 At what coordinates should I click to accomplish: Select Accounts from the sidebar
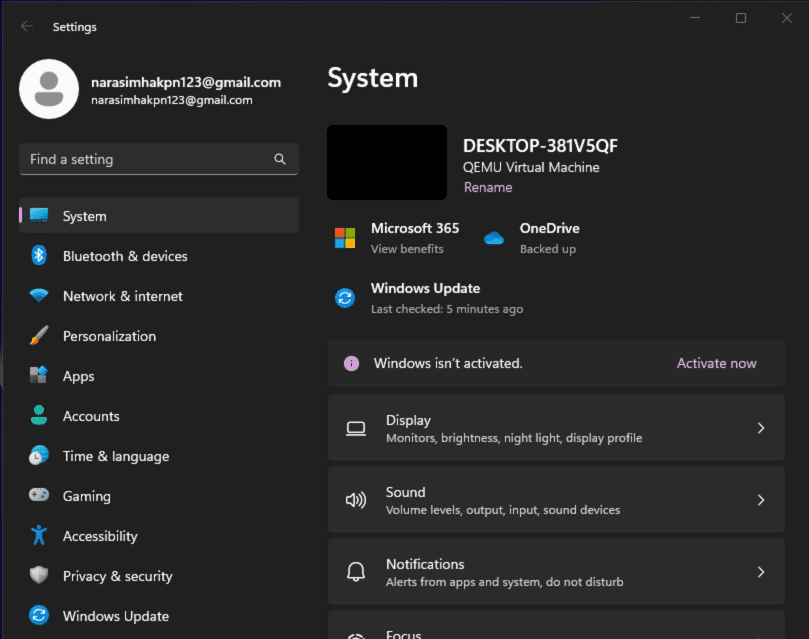click(91, 416)
